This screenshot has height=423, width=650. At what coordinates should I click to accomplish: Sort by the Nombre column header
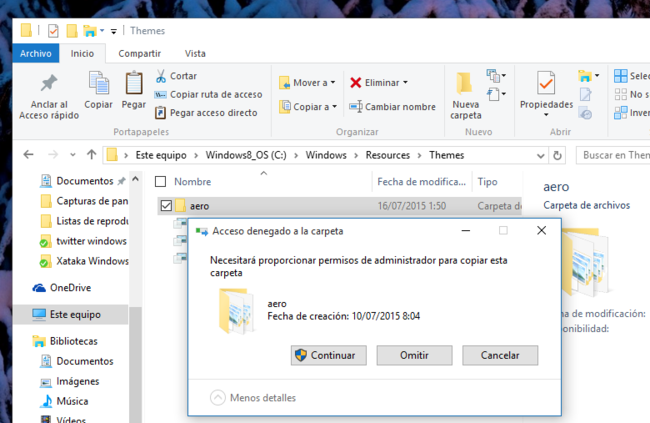(x=192, y=182)
